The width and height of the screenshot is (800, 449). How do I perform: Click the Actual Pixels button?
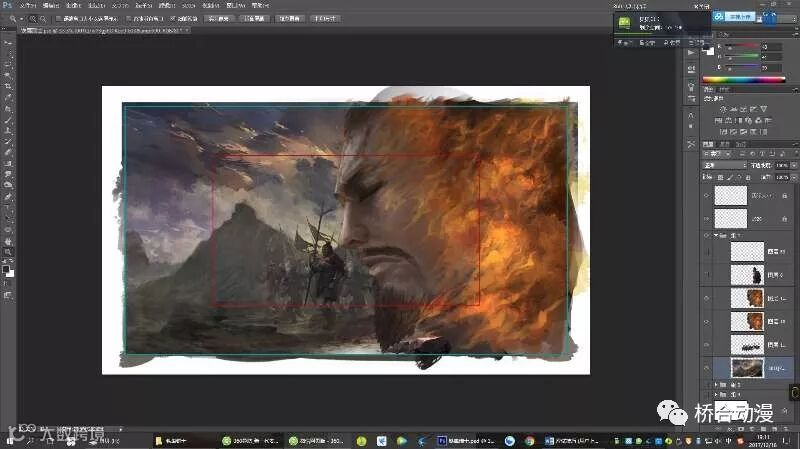pyautogui.click(x=218, y=19)
